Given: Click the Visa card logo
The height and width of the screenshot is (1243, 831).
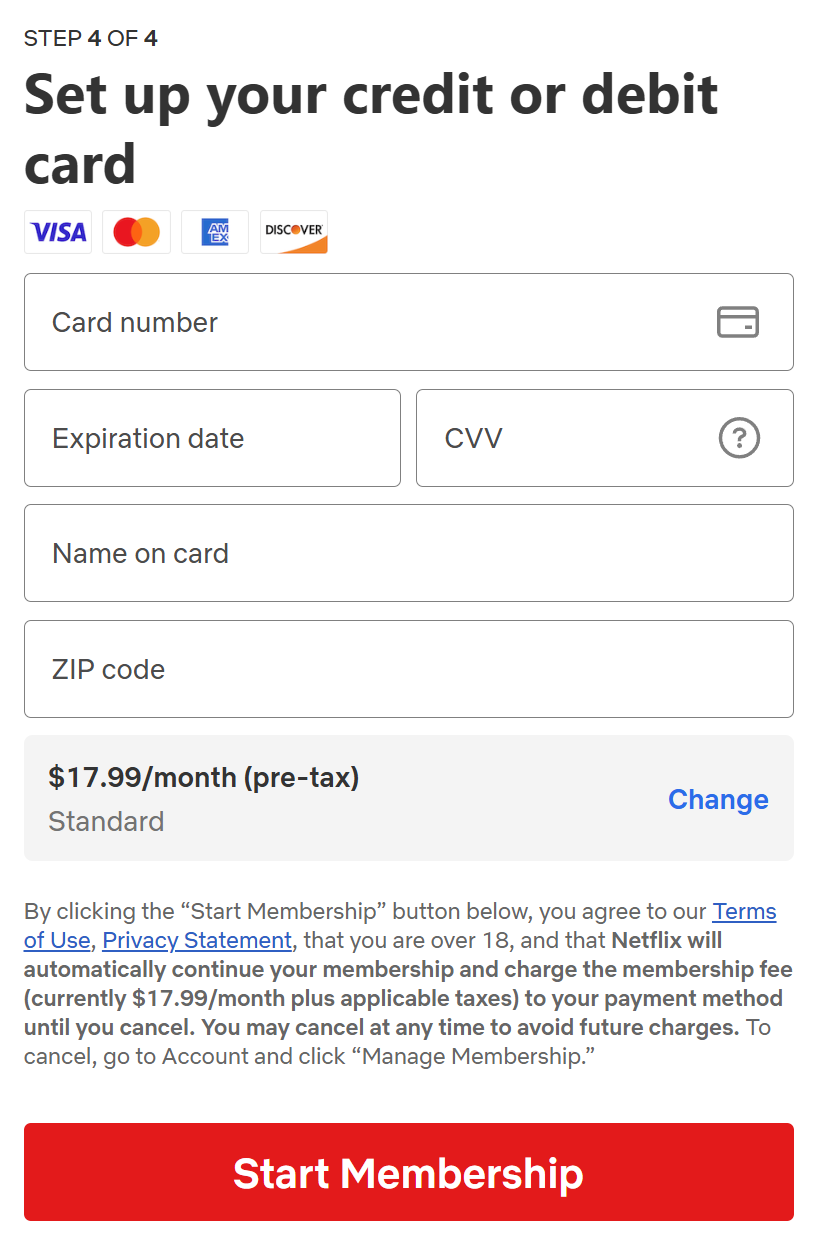Looking at the screenshot, I should [x=58, y=232].
